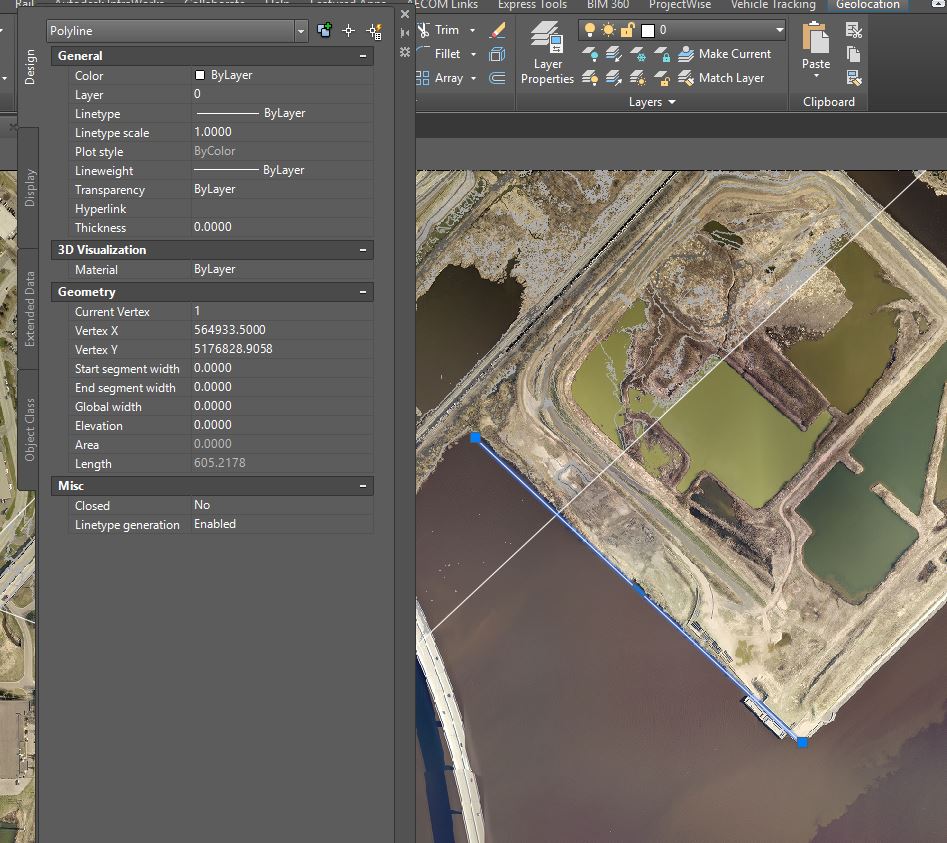Click the Array tool icon
The height and width of the screenshot is (843, 947).
424,78
